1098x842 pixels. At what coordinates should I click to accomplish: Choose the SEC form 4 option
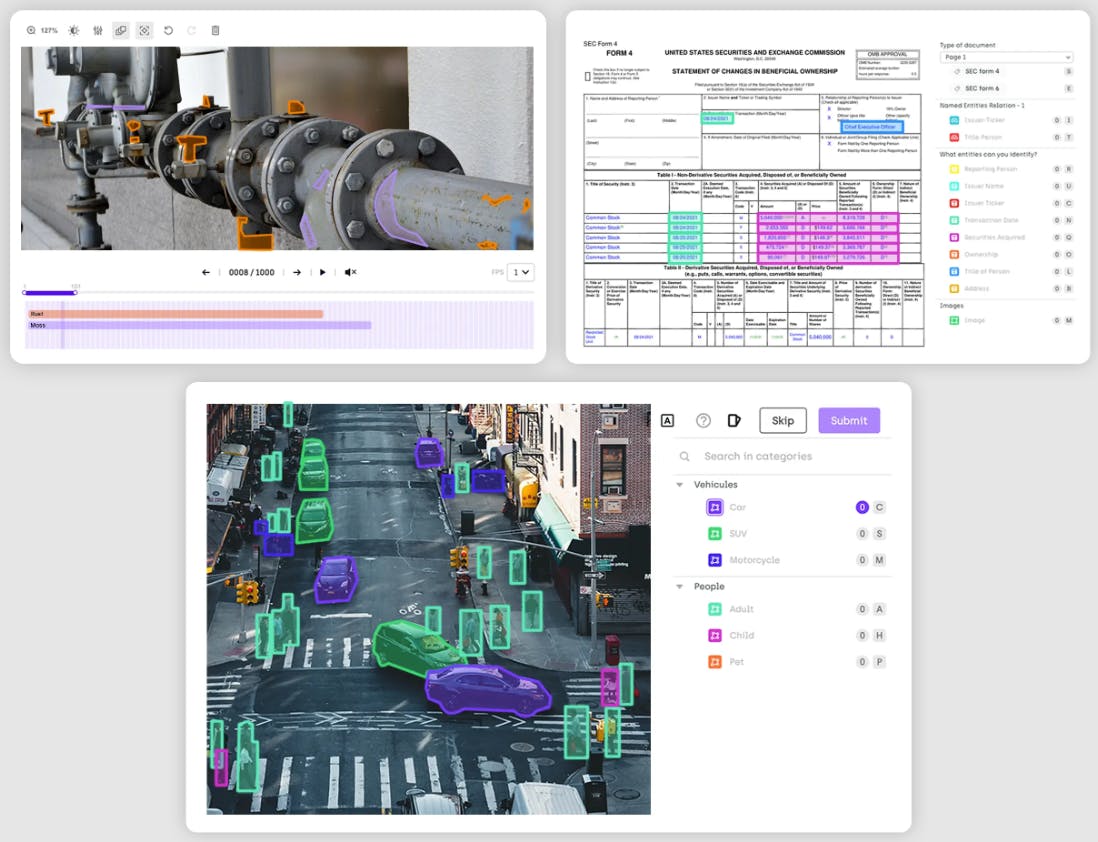(982, 71)
